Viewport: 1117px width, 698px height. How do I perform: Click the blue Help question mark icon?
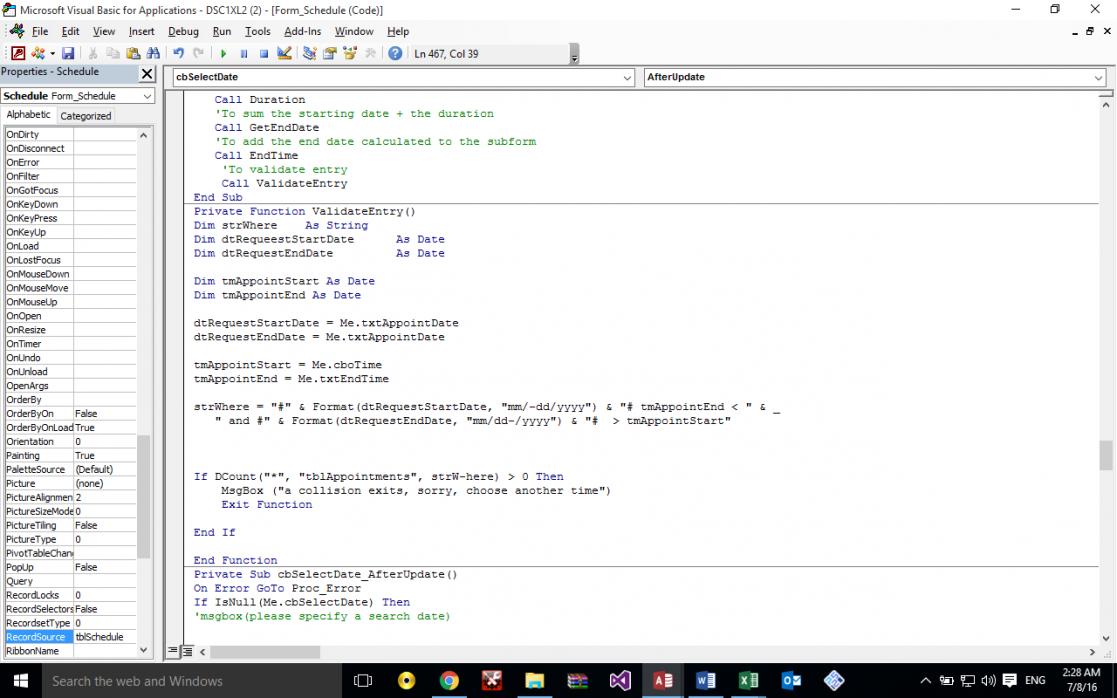395,53
